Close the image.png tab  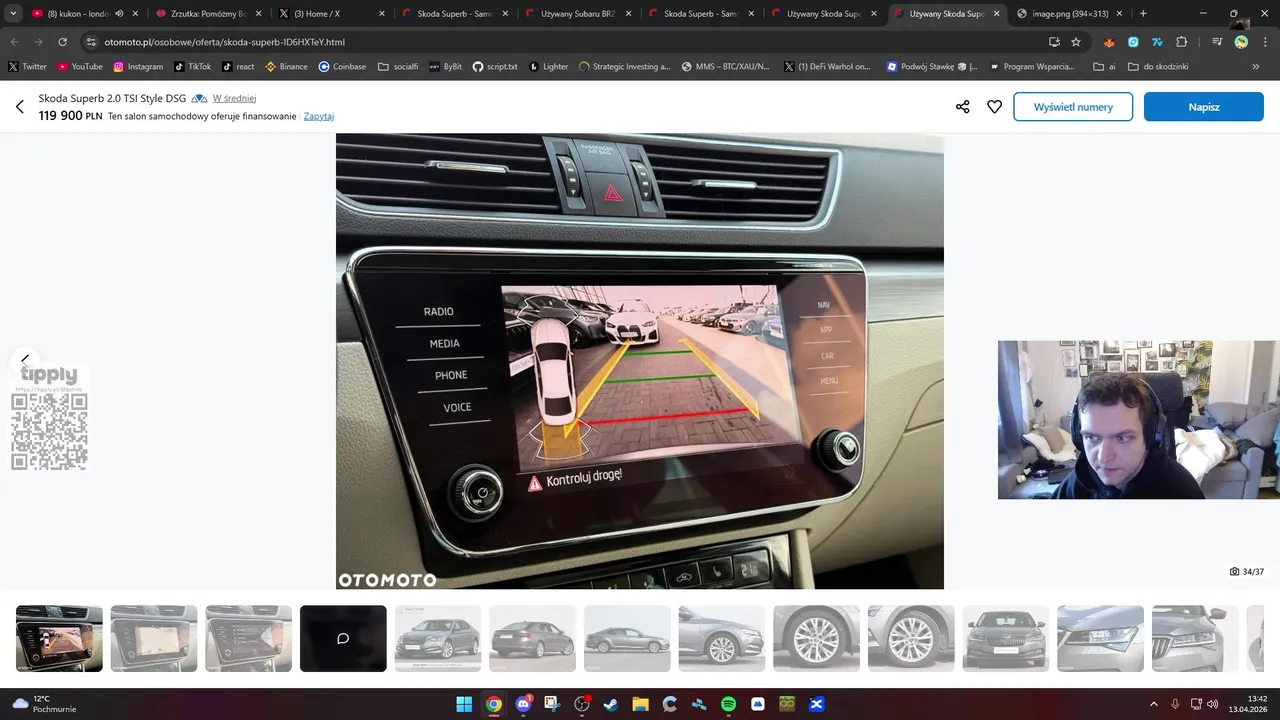point(1118,14)
